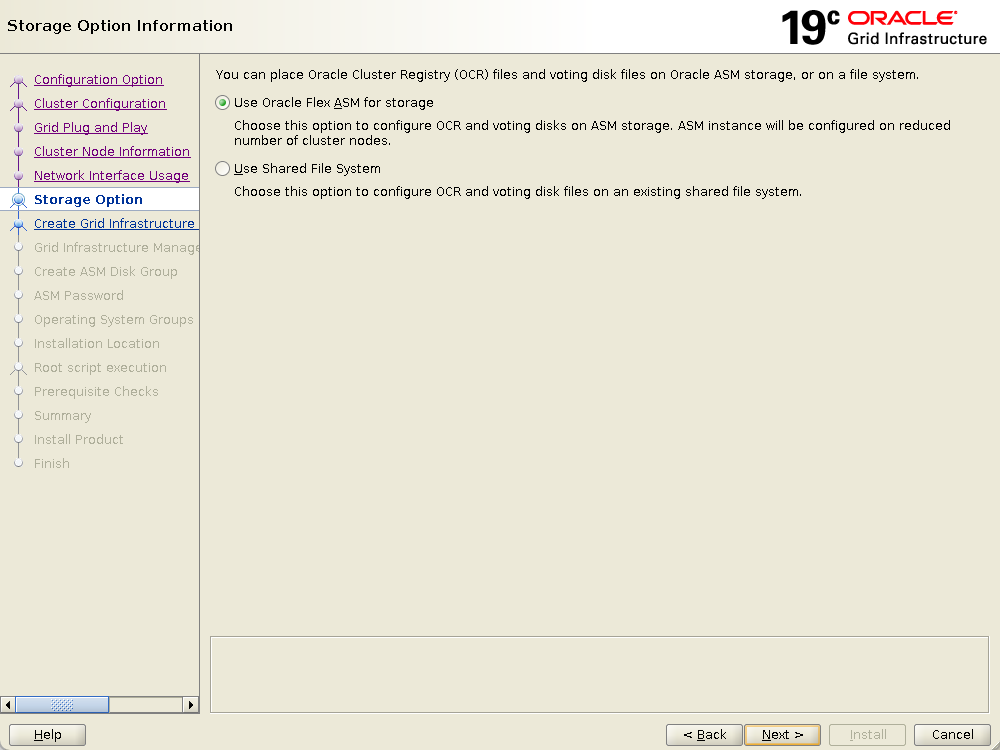Click the Grid Plug and Play step bullet
The image size is (1000, 750).
tap(18, 128)
